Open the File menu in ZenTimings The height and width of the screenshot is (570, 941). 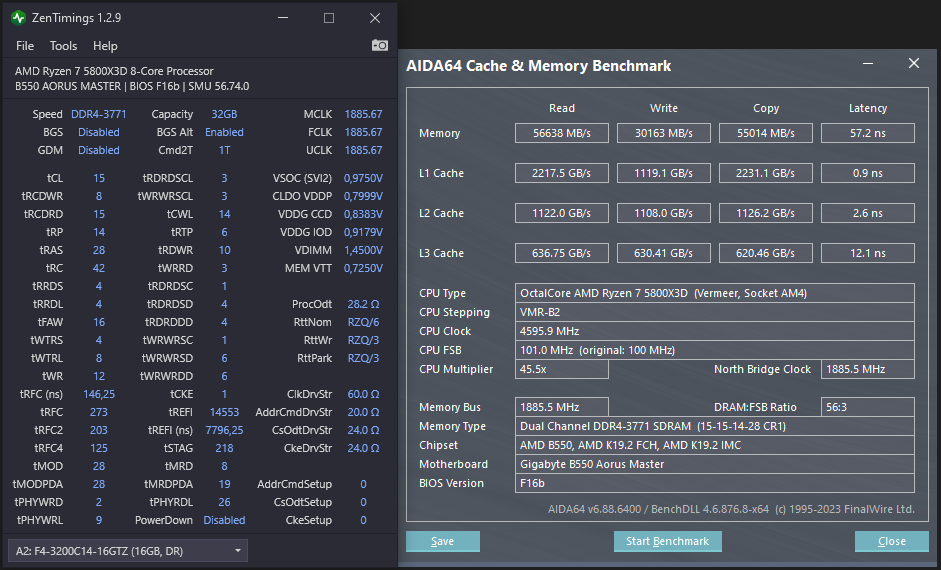(x=25, y=46)
